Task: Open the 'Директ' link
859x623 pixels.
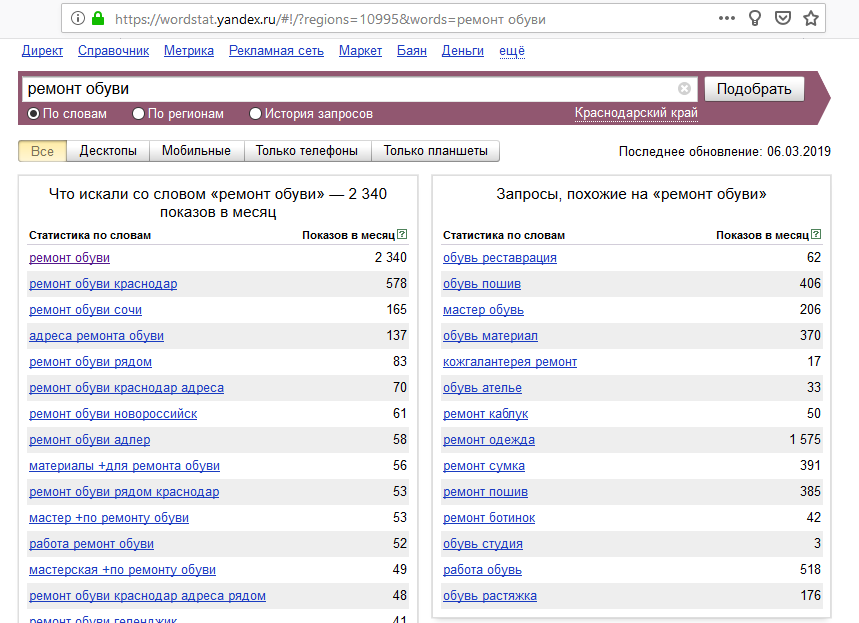Action: [x=42, y=50]
